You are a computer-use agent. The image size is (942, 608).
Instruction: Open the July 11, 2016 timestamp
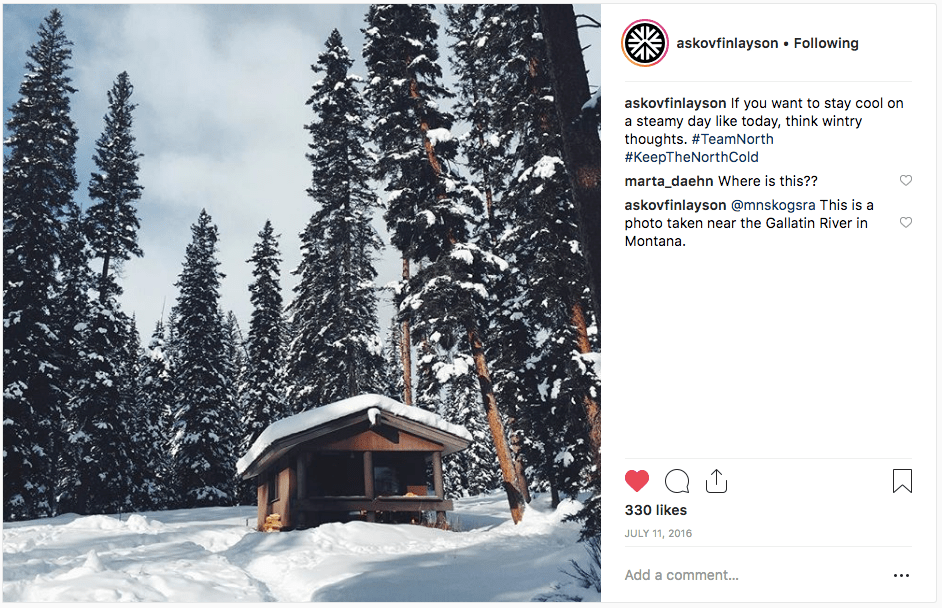coord(658,534)
